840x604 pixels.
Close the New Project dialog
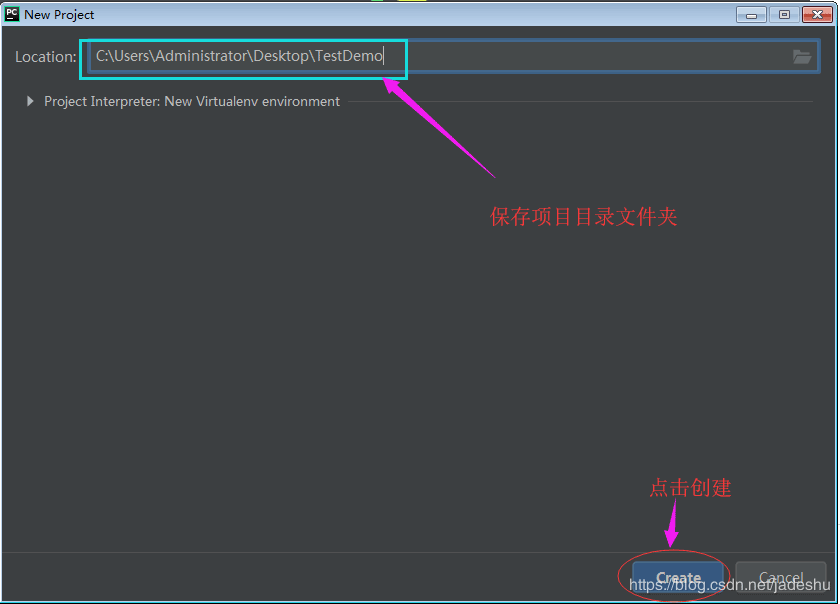815,14
